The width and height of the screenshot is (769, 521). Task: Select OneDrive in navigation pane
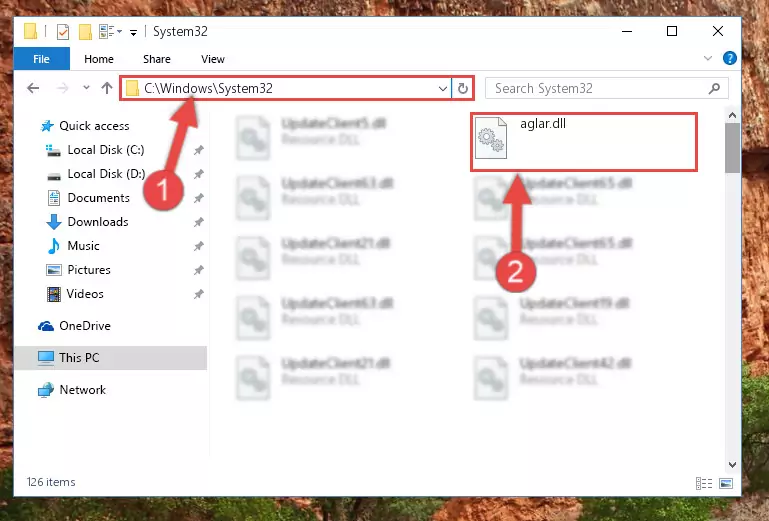click(85, 326)
